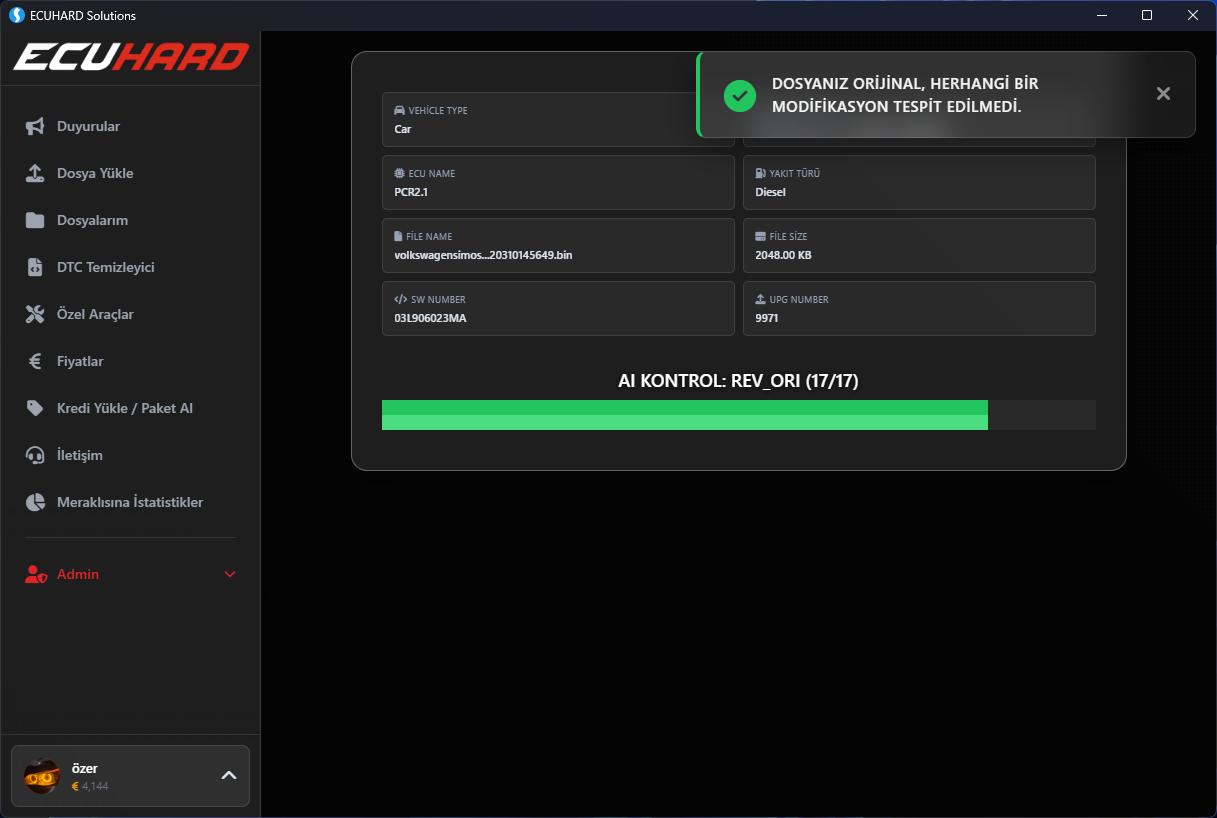Open the Kredi Yükle / Paket Al page

pos(125,408)
